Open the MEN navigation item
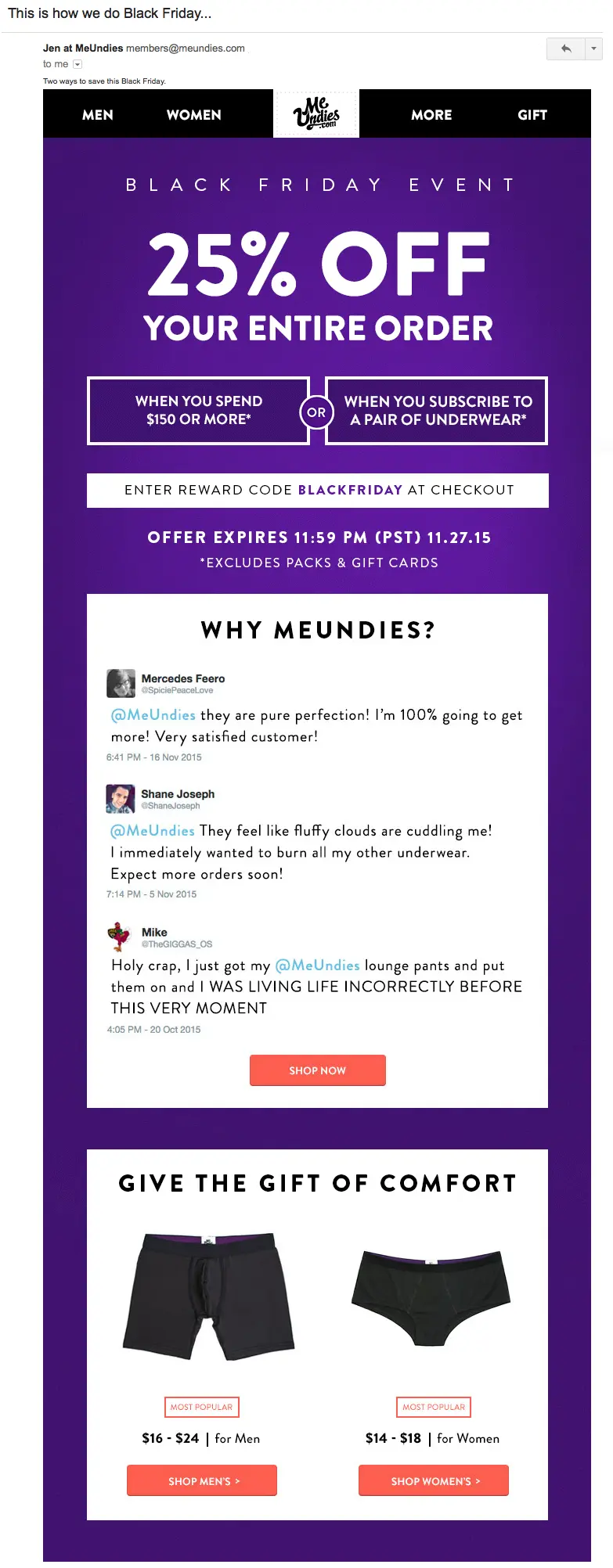Viewport: 613px width, 1568px height. point(98,115)
